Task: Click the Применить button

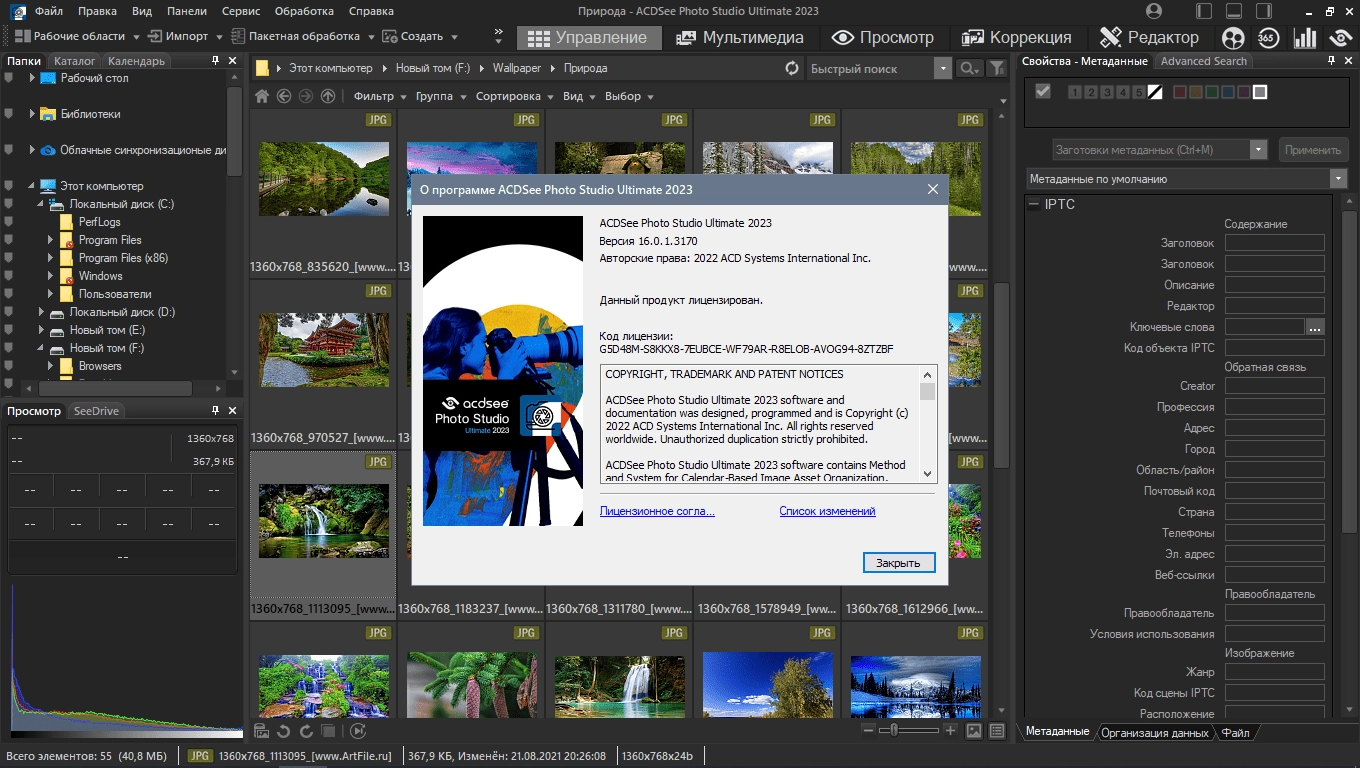Action: pos(1313,150)
